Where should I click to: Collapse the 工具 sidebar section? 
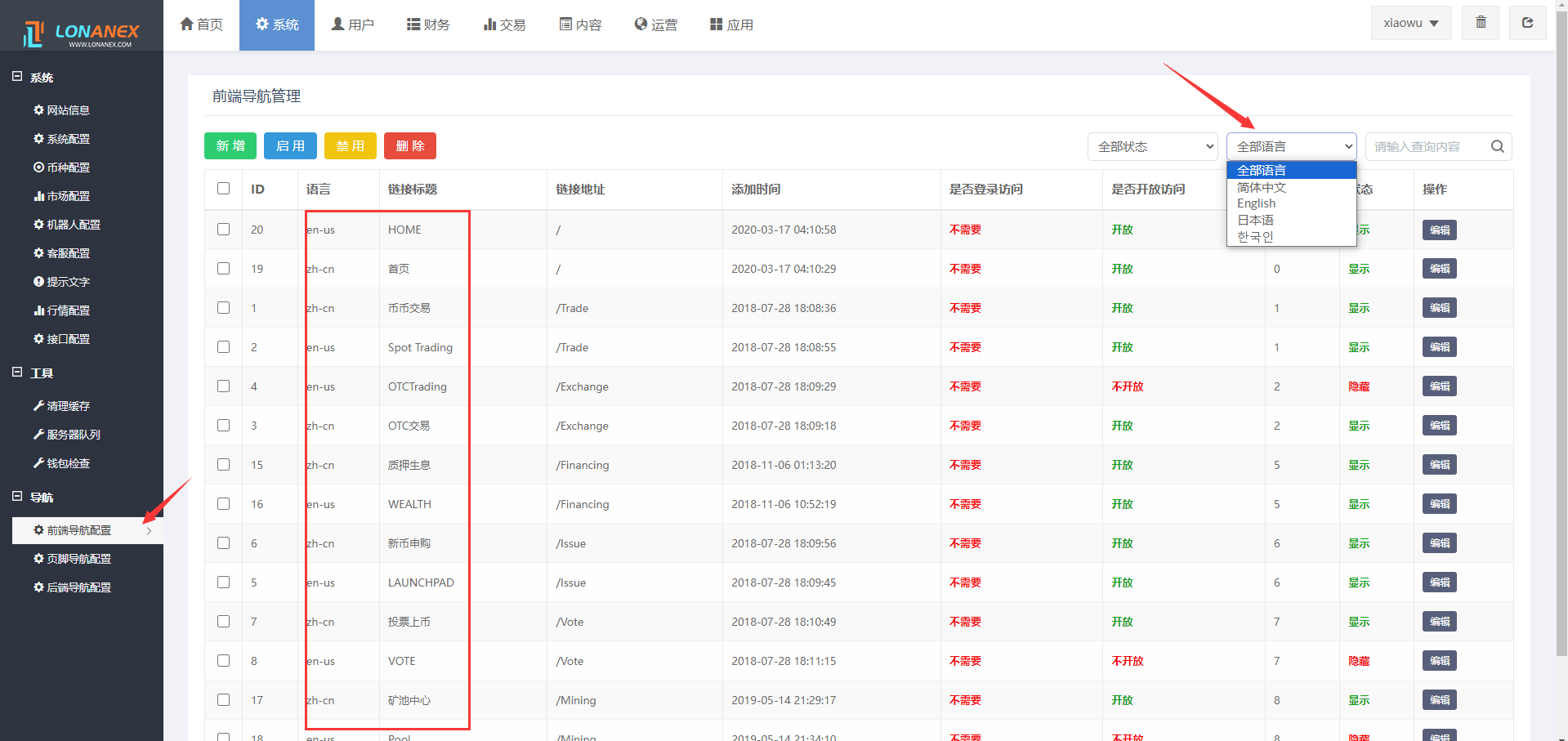point(17,373)
